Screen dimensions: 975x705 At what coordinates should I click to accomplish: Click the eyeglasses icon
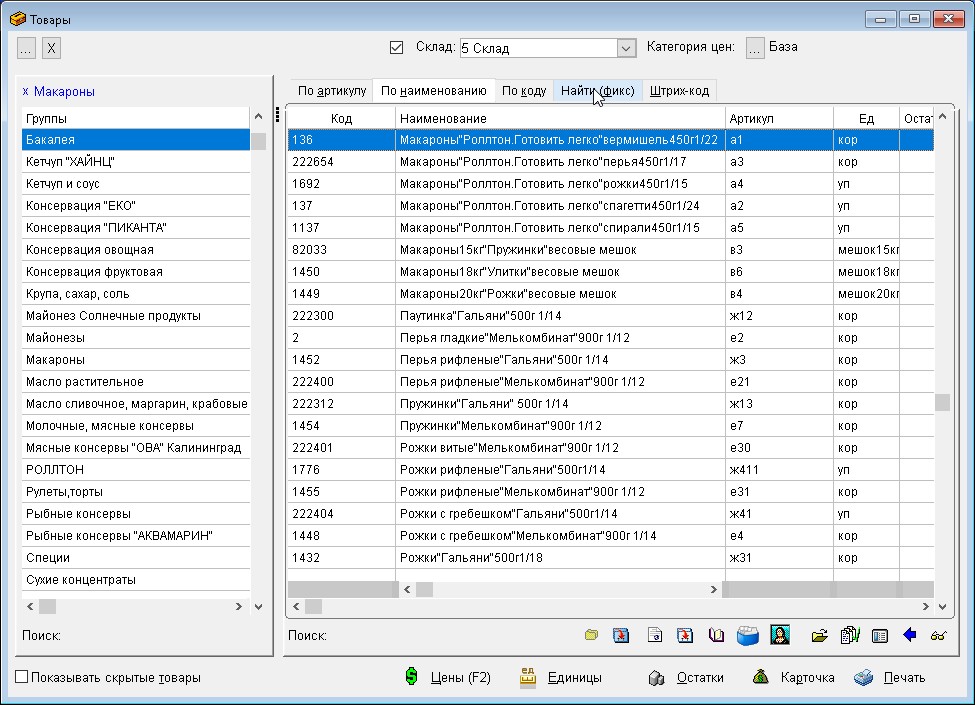click(x=938, y=635)
